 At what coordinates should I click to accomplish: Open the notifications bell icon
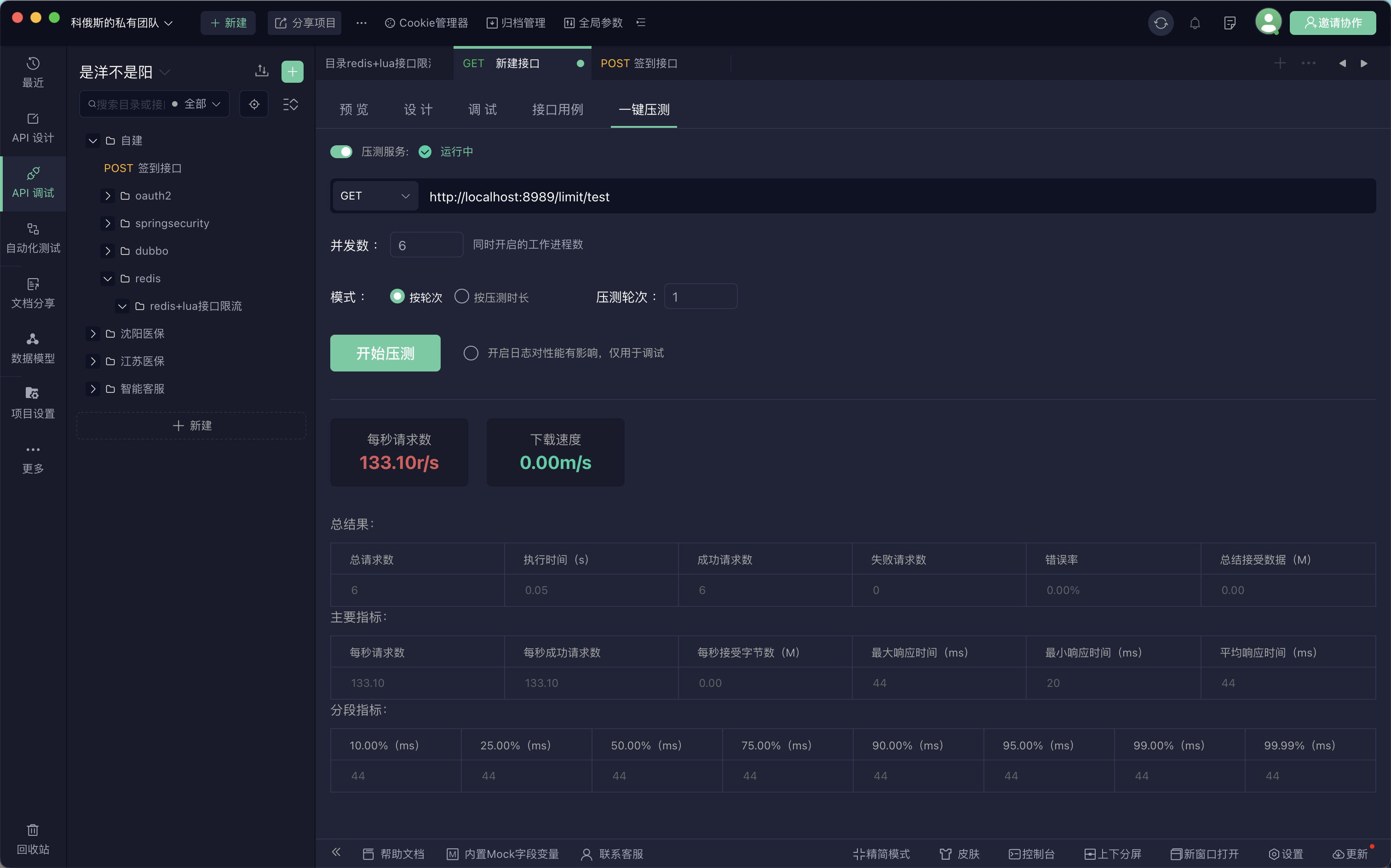click(x=1195, y=23)
